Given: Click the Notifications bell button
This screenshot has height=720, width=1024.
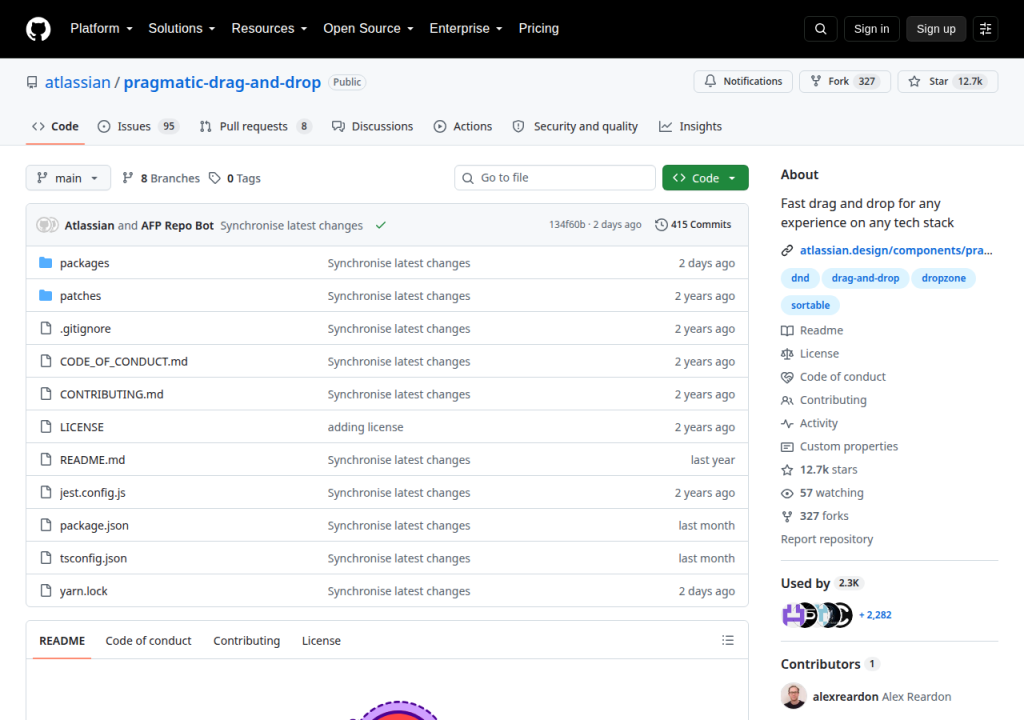Looking at the screenshot, I should pos(743,81).
